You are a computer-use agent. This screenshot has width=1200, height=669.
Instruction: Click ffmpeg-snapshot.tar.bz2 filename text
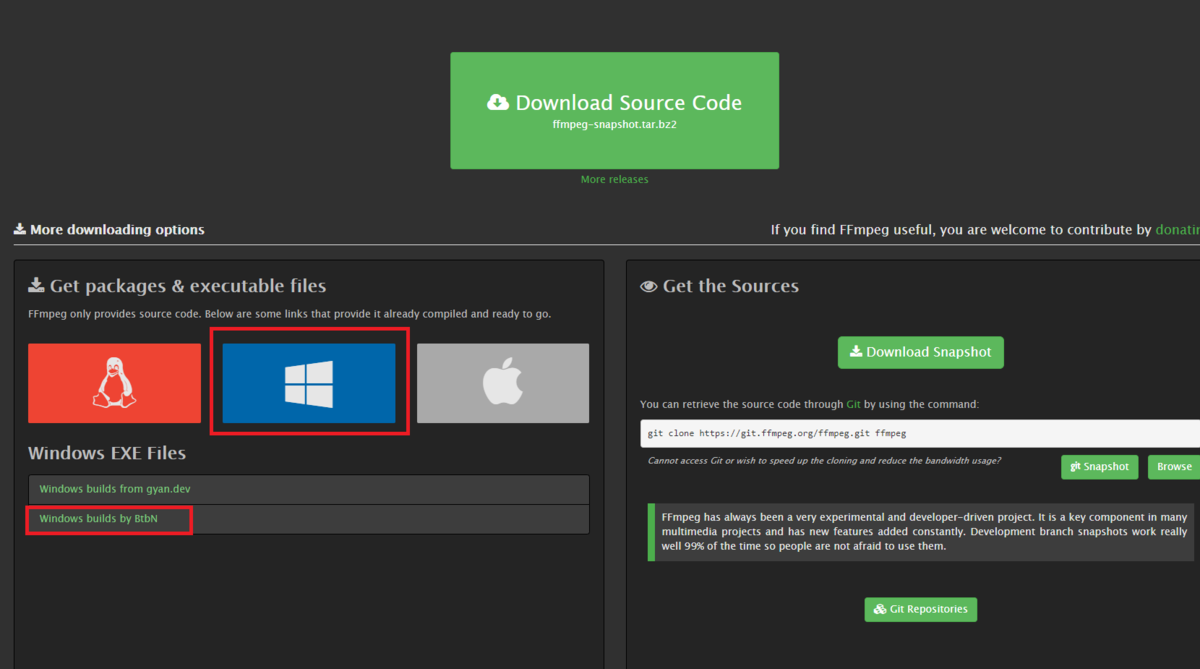(x=614, y=126)
